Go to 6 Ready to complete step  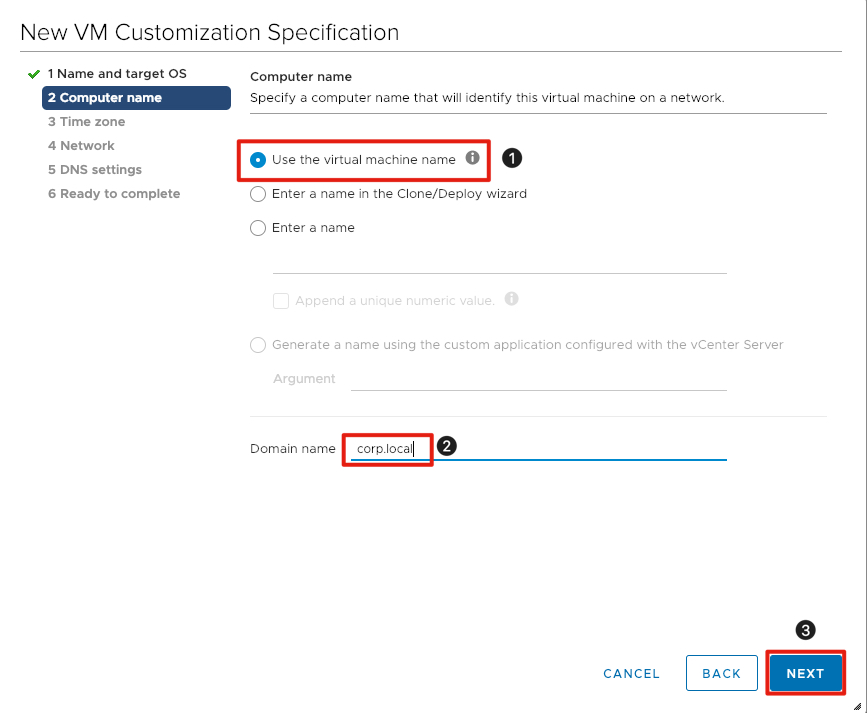click(113, 194)
